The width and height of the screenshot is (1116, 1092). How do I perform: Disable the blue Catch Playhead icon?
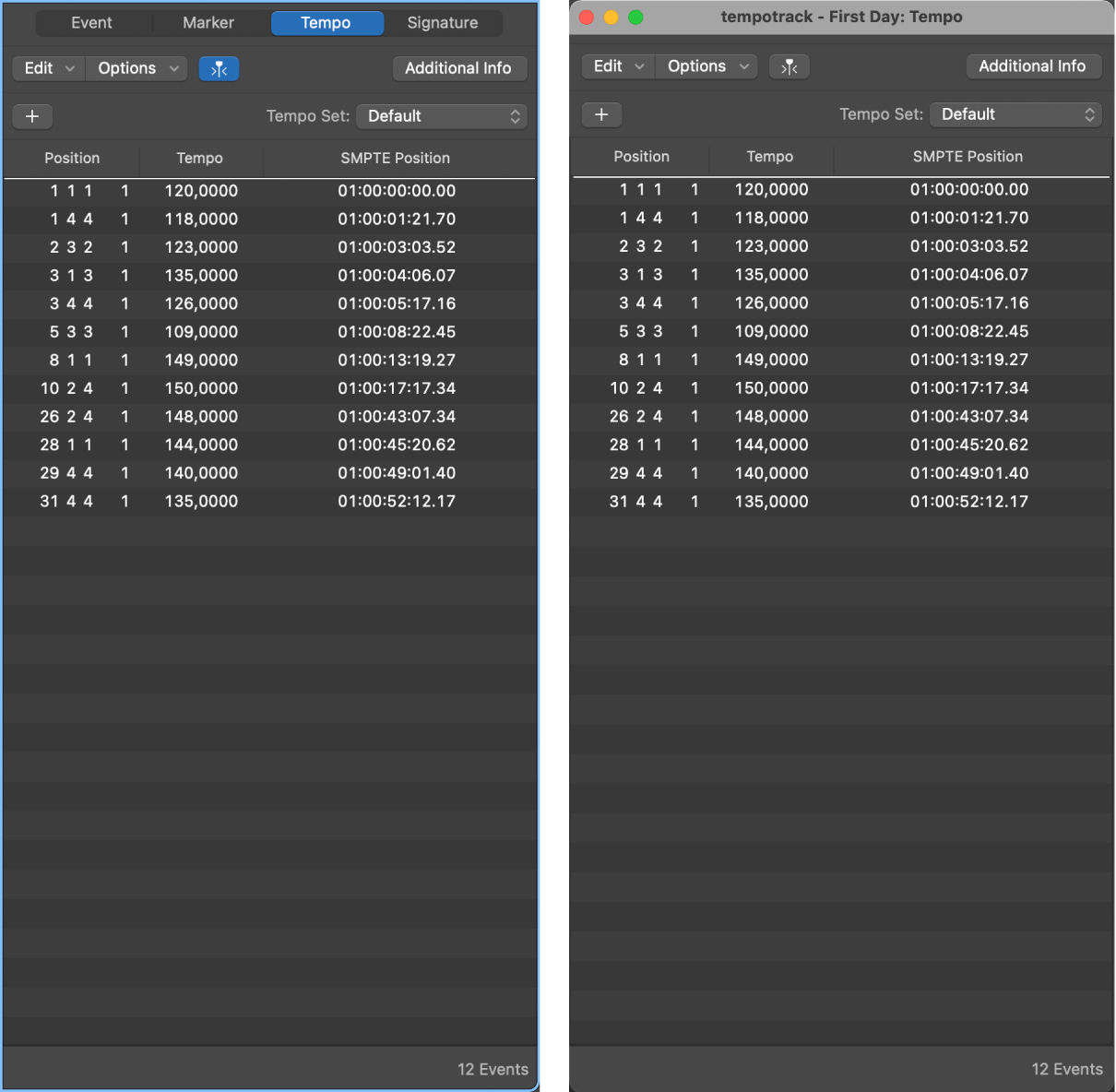[x=219, y=68]
